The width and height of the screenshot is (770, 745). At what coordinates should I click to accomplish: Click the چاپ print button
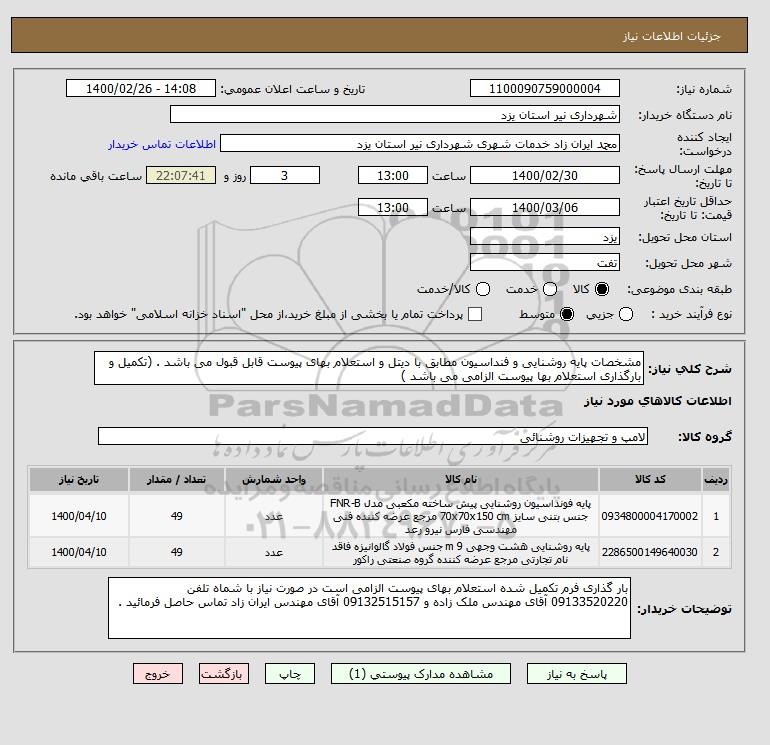(290, 674)
